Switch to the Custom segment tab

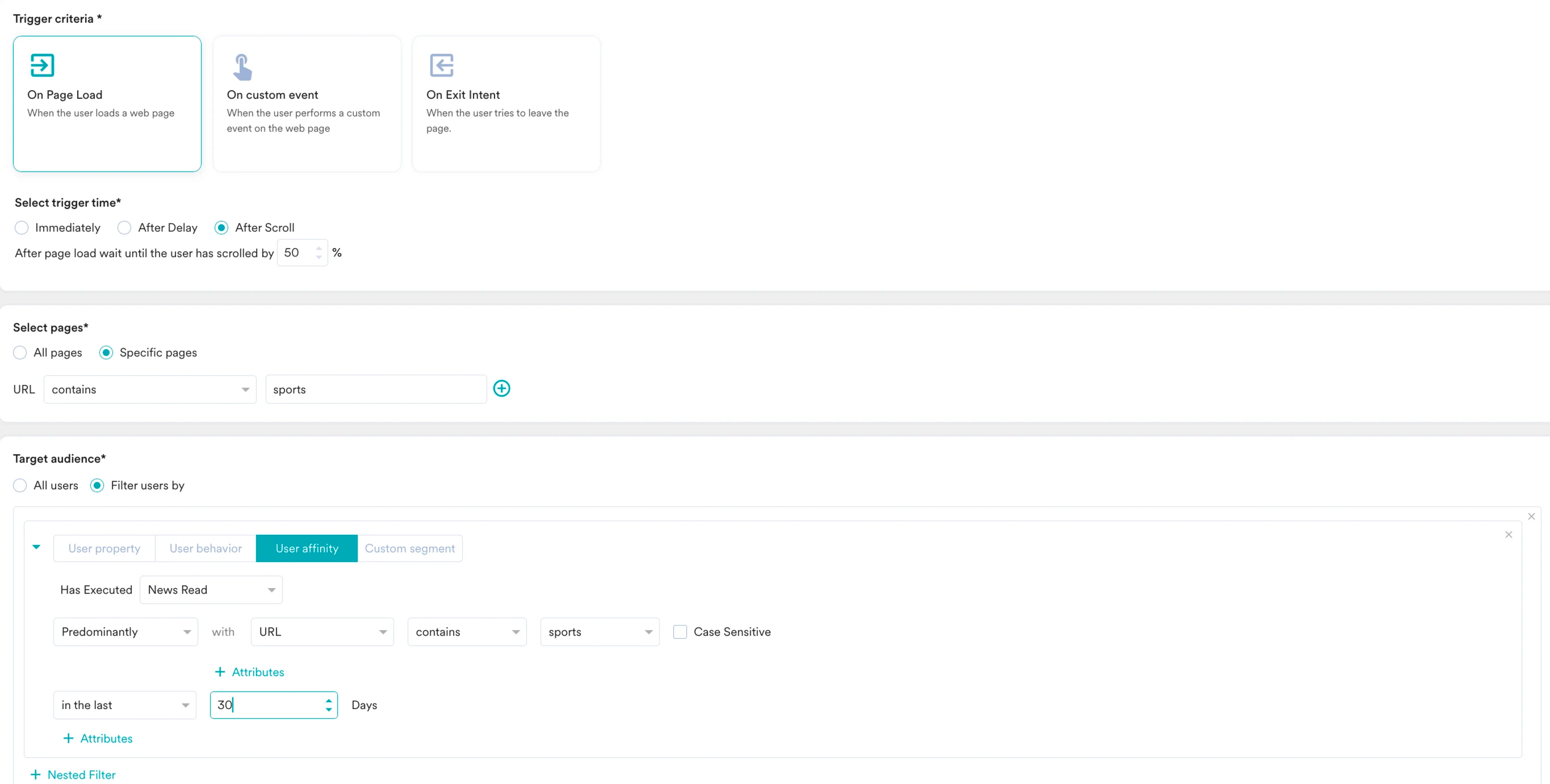[x=409, y=548]
